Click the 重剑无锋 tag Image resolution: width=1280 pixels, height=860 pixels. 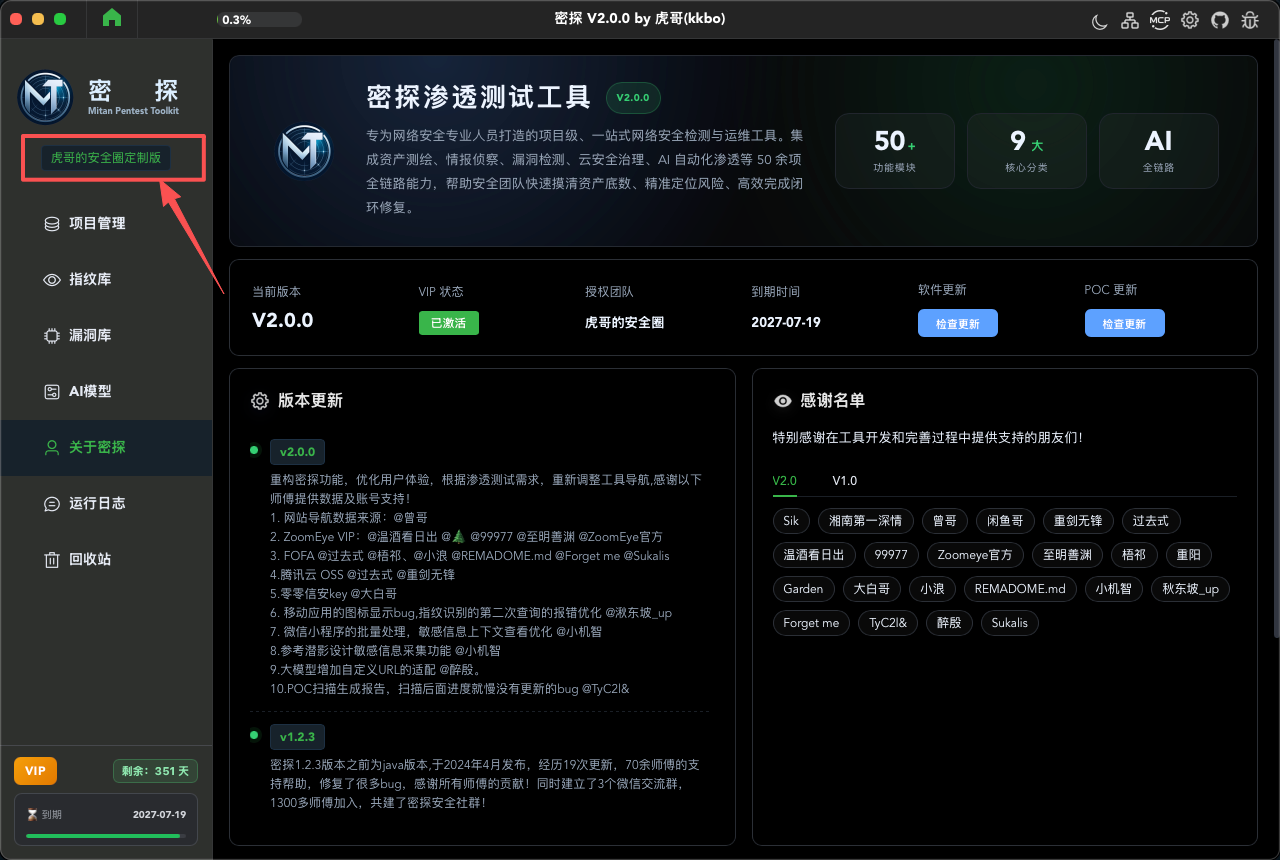coord(1078,521)
